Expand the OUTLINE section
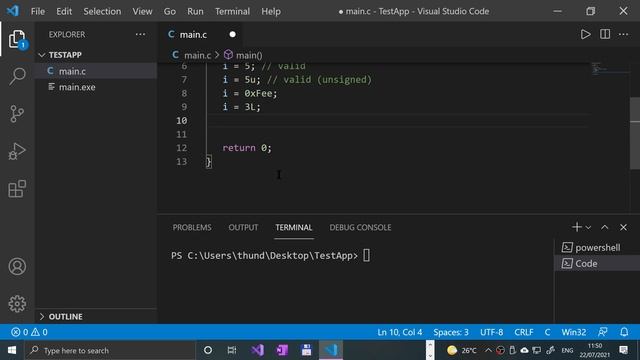This screenshot has height=360, width=640. pyautogui.click(x=96, y=316)
